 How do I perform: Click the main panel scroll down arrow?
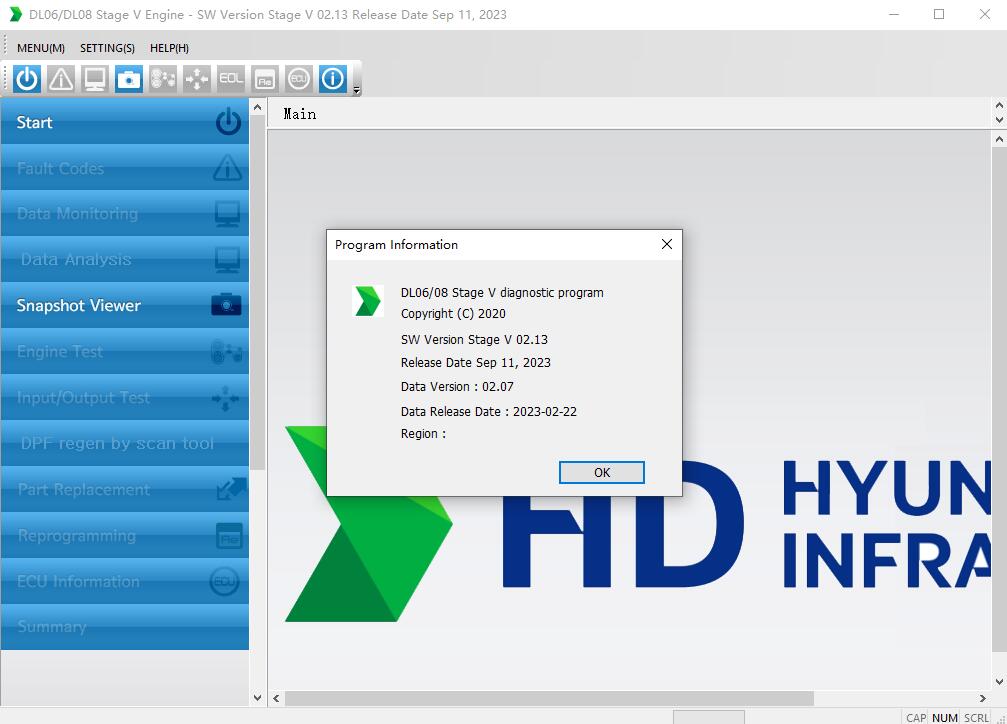(x=999, y=682)
